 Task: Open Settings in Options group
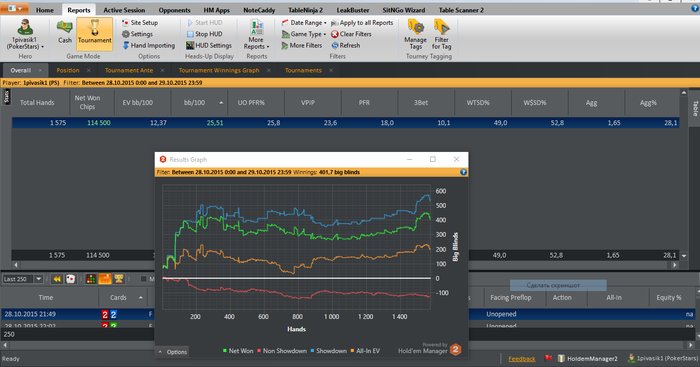[x=137, y=34]
